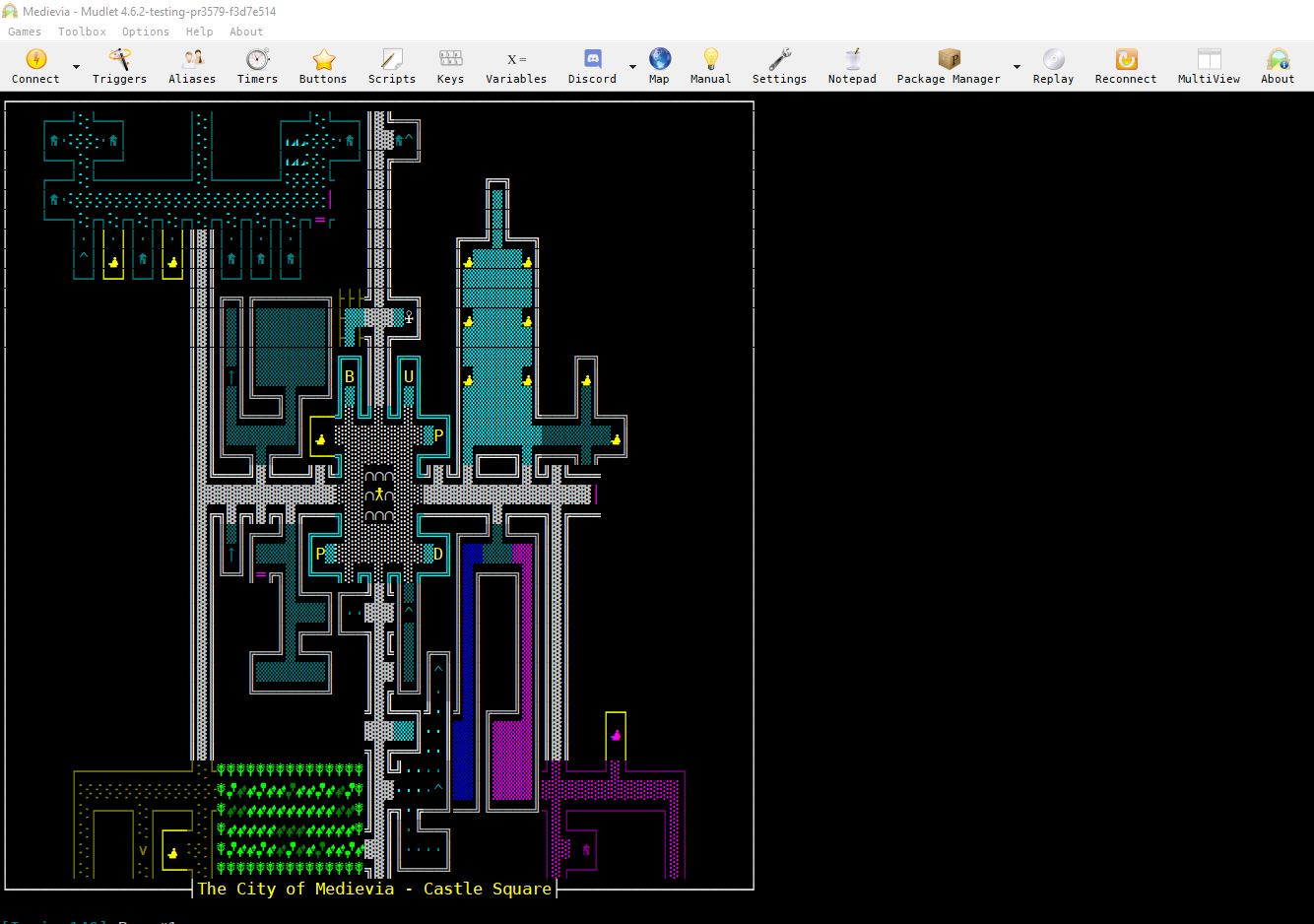Screen dimensions: 1314x924
Task: Open the About menu in the menu bar
Action: click(x=246, y=32)
